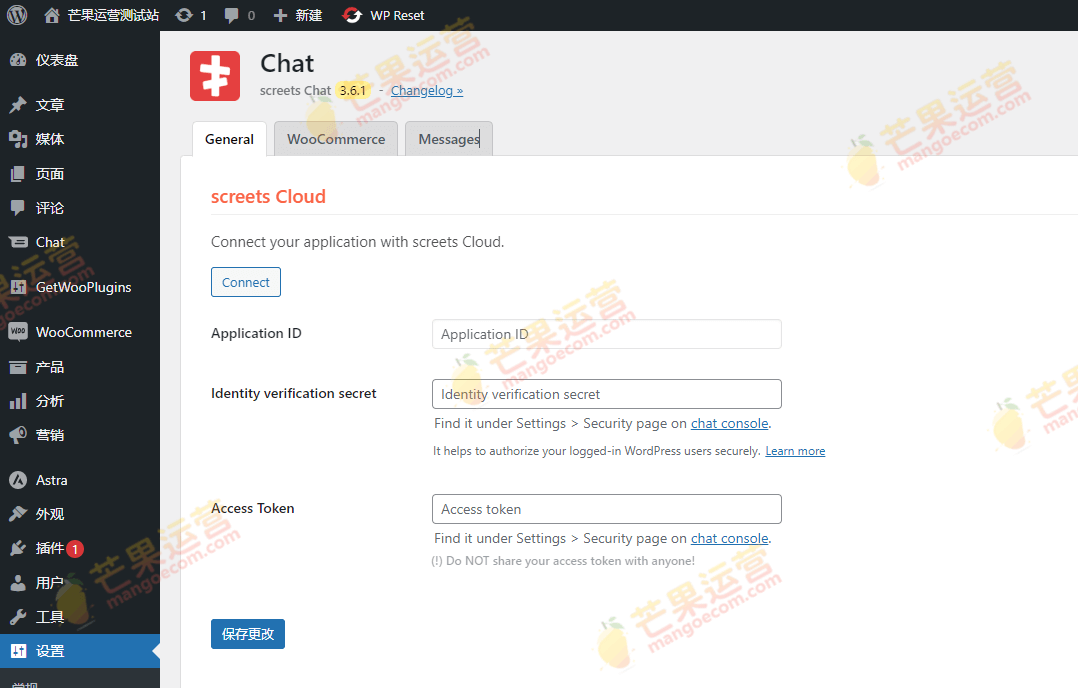Open the Changelog link

coord(426,90)
